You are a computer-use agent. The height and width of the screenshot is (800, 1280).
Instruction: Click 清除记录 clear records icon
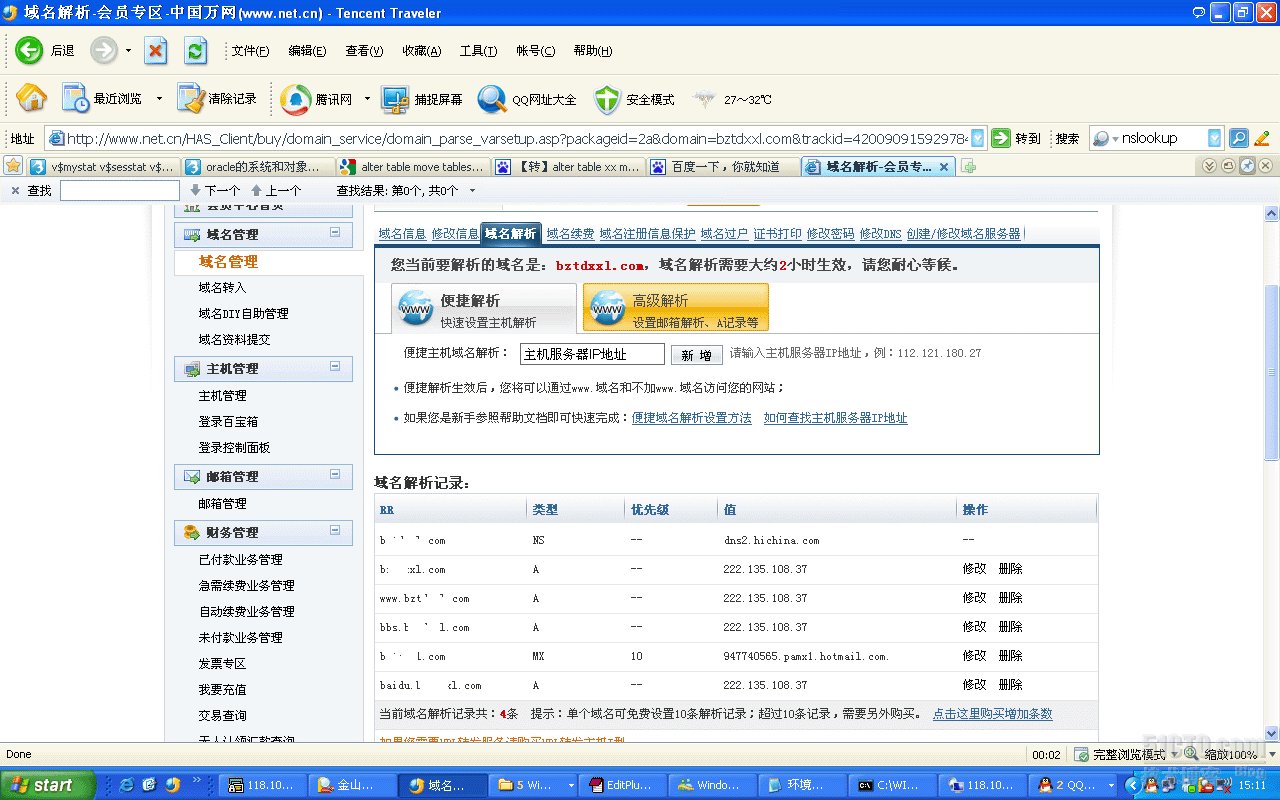217,99
